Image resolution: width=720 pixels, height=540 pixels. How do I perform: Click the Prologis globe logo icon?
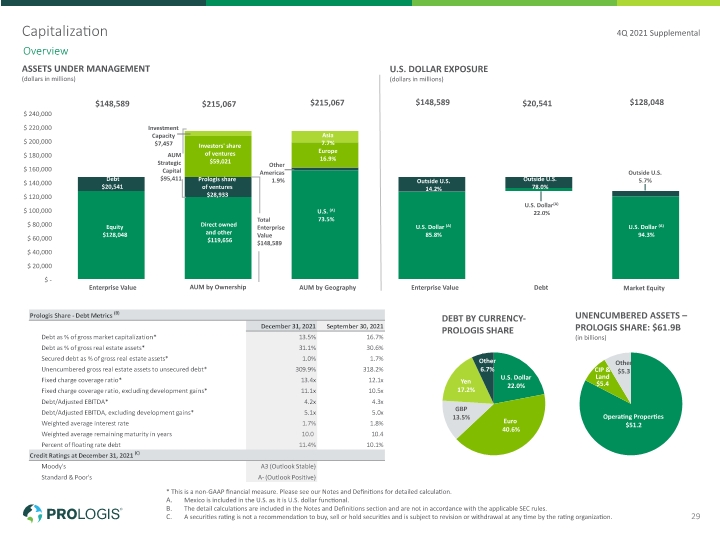[32, 513]
